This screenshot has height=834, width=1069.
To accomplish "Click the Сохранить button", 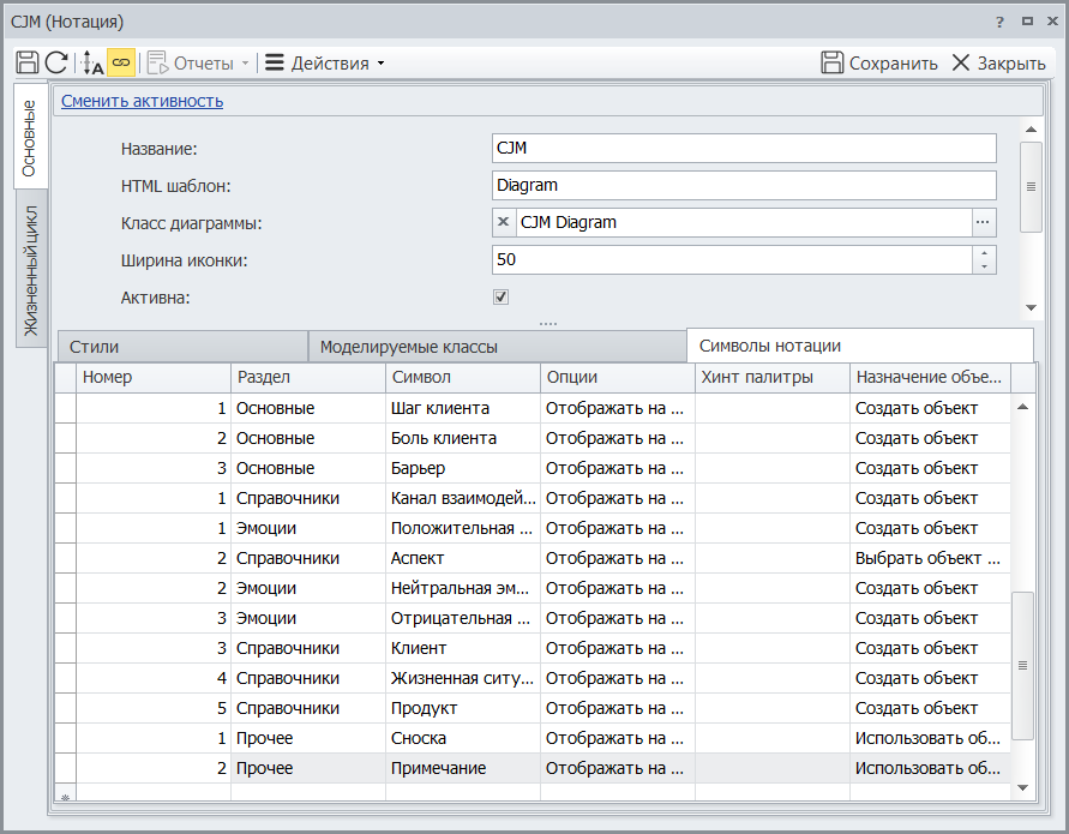I will 880,63.
